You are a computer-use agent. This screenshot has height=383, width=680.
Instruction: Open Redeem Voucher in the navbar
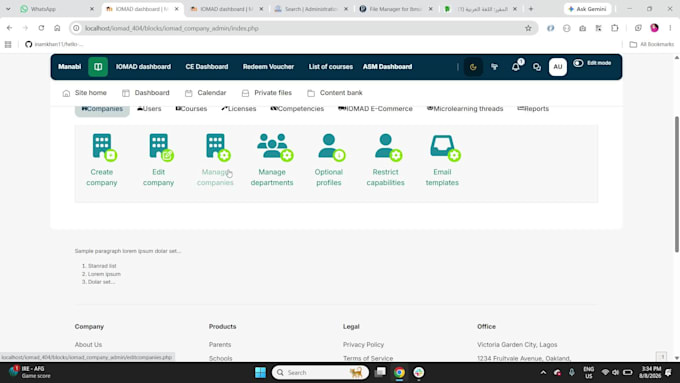[268, 67]
